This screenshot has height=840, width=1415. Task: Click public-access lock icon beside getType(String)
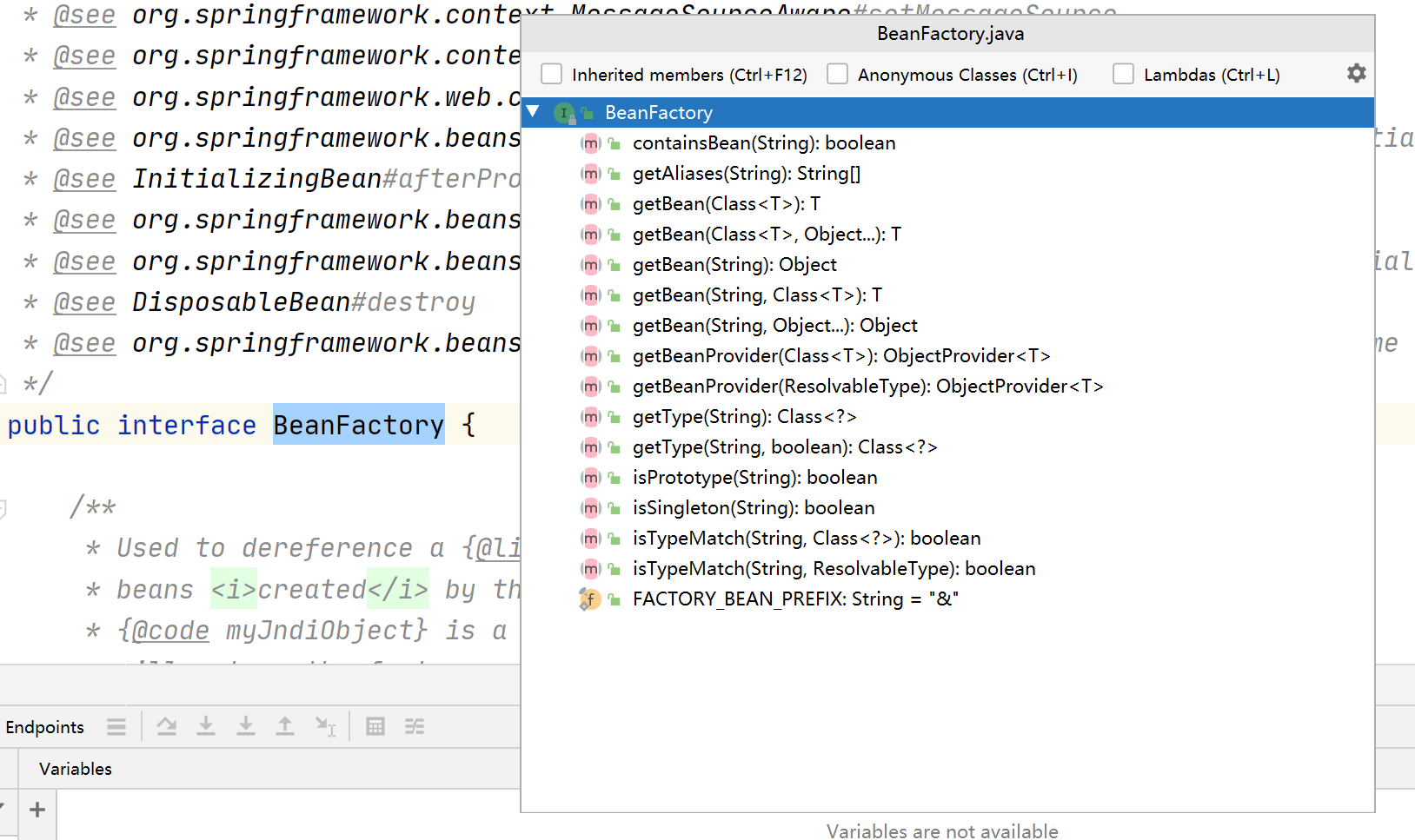tap(614, 417)
